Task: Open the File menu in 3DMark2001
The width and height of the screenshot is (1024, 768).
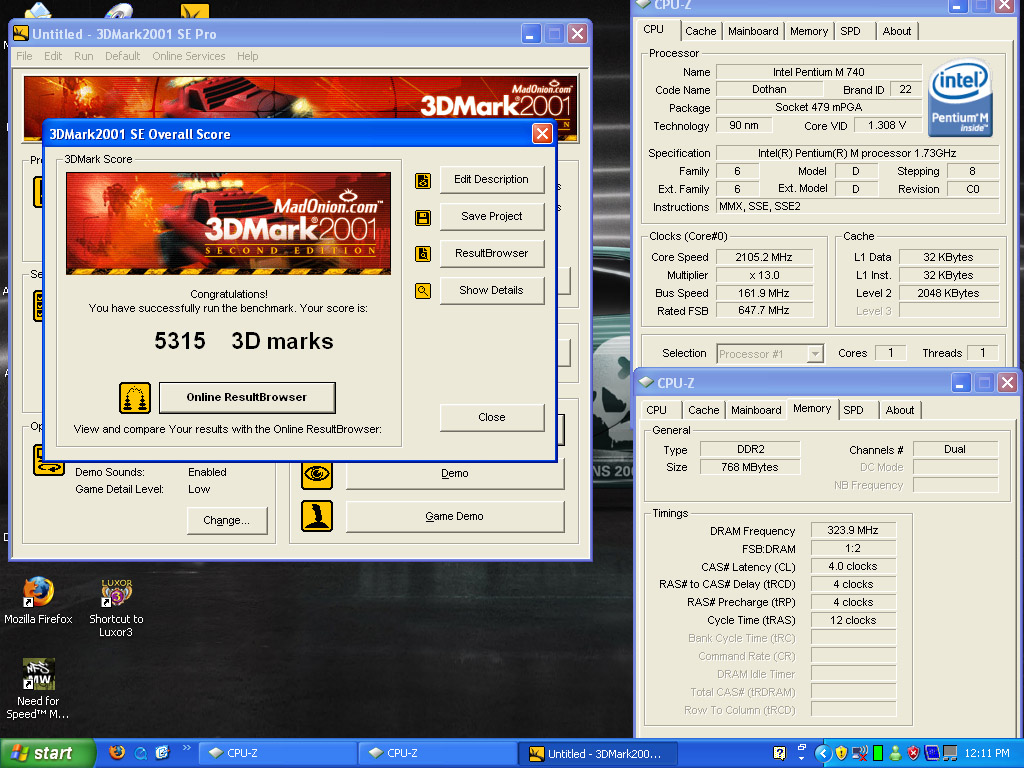Action: [x=24, y=56]
